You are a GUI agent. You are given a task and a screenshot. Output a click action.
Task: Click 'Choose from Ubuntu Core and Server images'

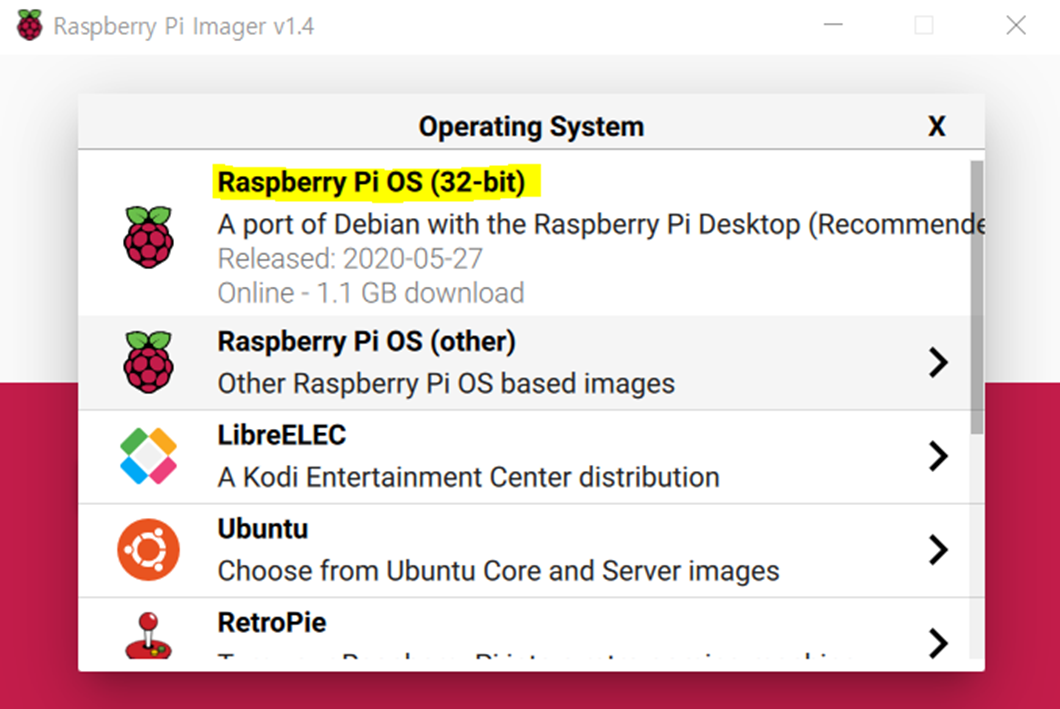coord(498,571)
